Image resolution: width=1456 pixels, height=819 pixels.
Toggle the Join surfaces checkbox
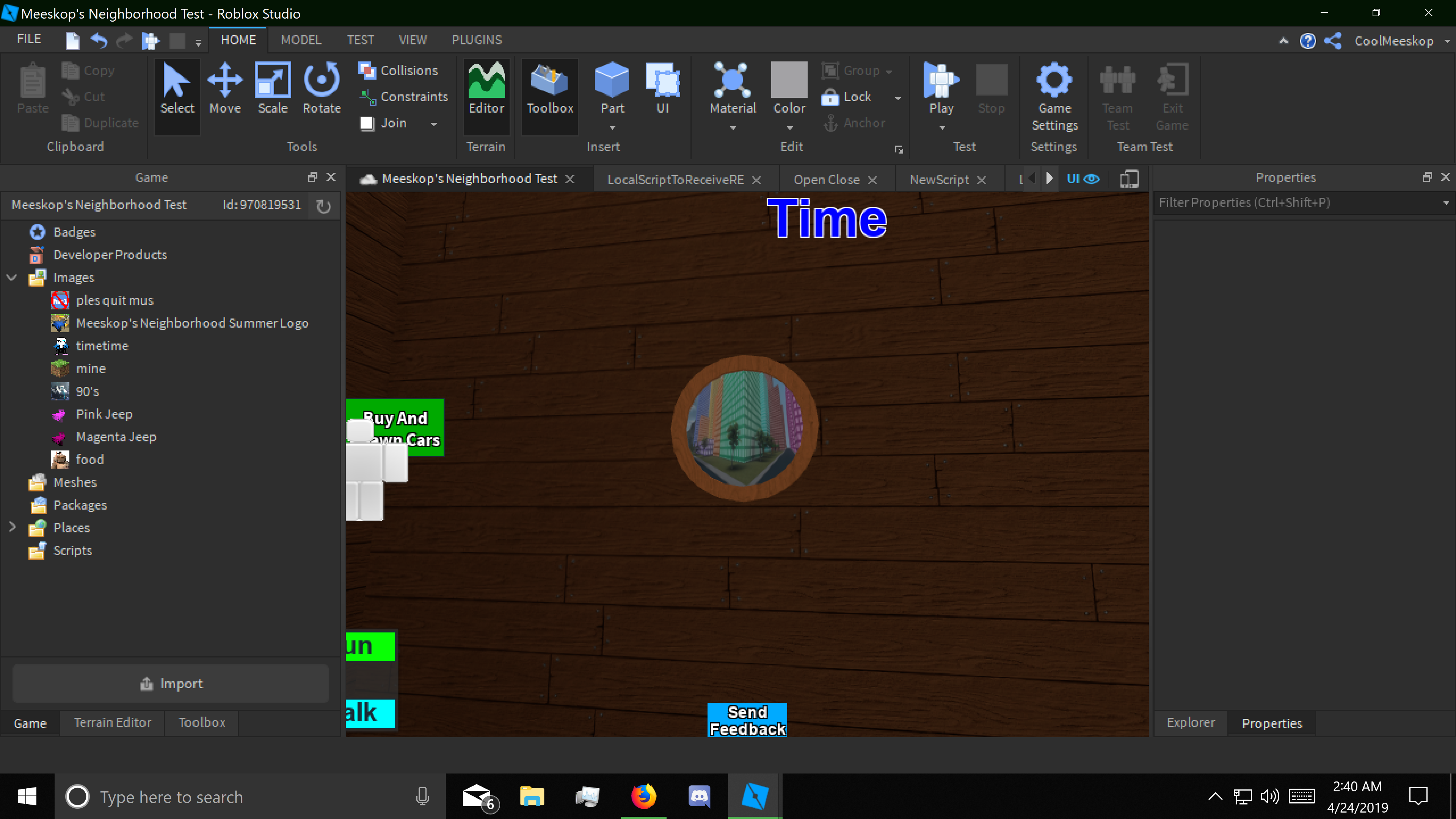[367, 123]
